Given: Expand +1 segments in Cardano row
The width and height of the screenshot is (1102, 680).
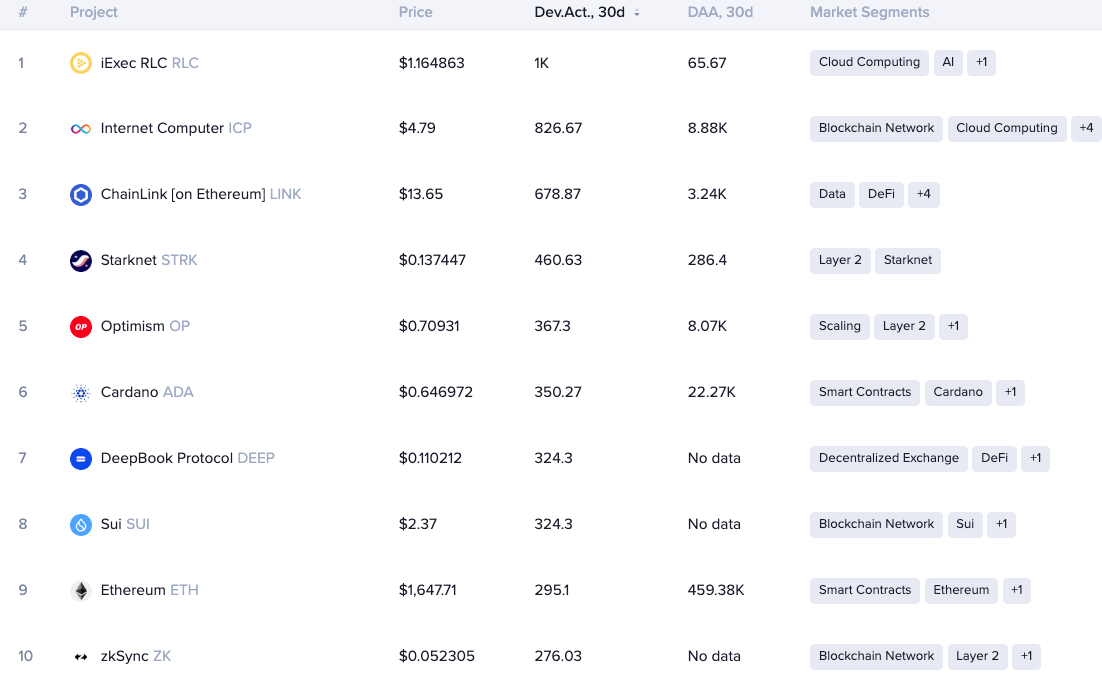Looking at the screenshot, I should tap(1010, 393).
